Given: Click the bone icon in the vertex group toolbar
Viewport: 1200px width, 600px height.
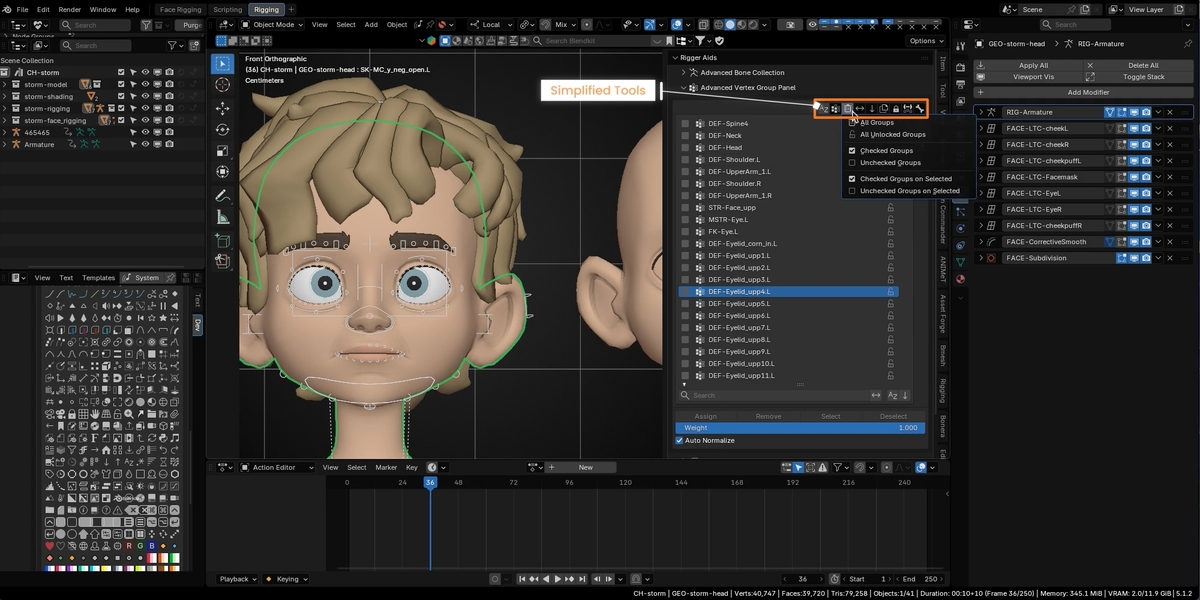Looking at the screenshot, I should pos(919,108).
